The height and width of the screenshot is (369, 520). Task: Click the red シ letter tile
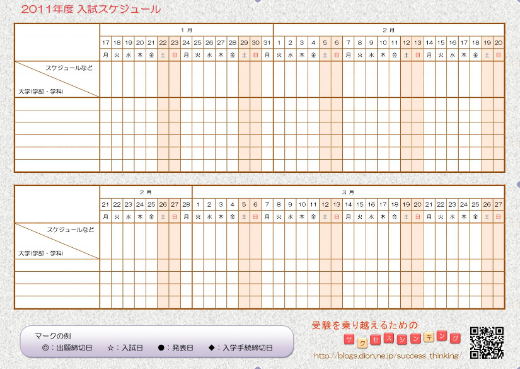click(403, 340)
